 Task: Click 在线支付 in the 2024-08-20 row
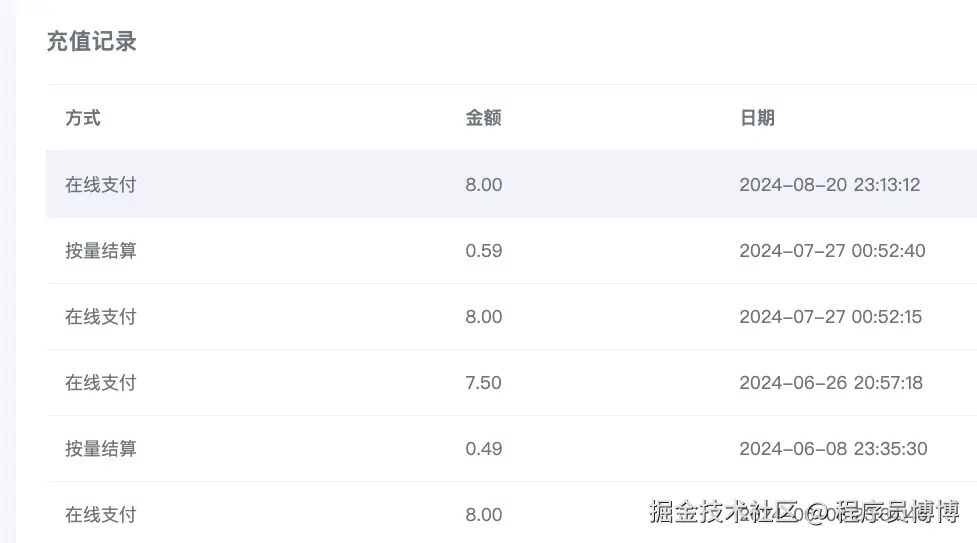(100, 185)
